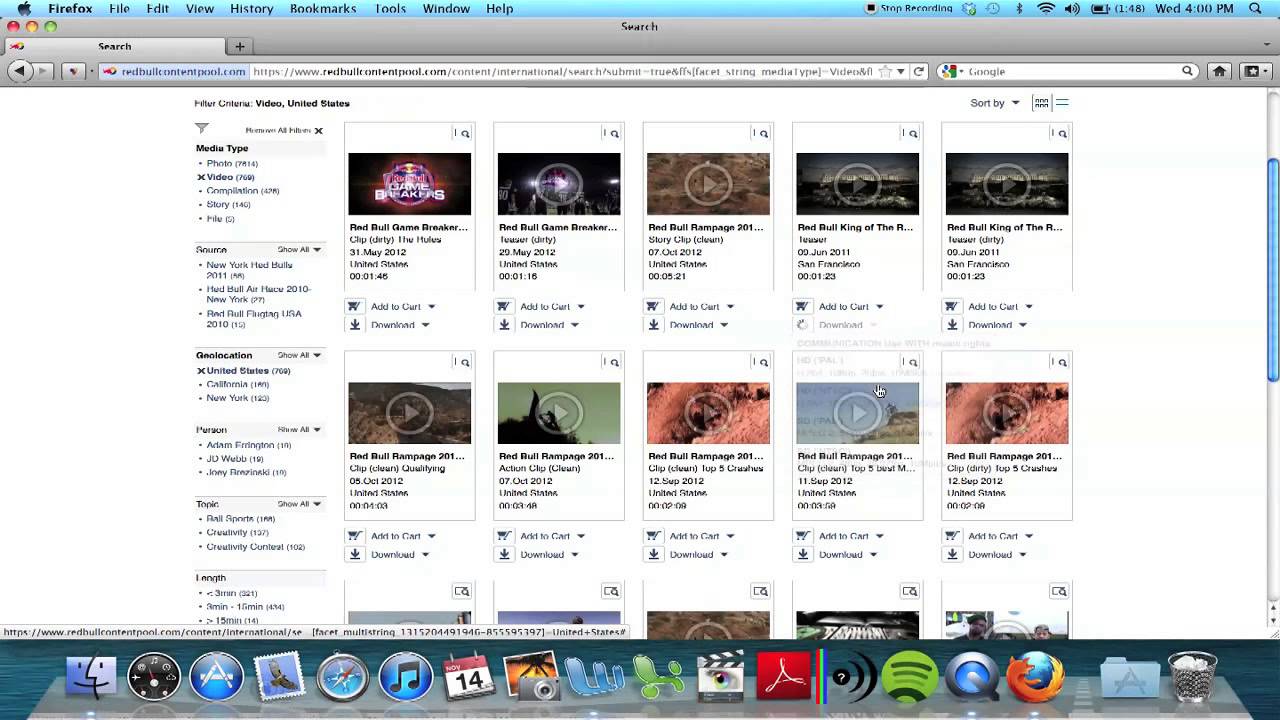The image size is (1280, 720).
Task: Click the Firefox home button
Action: pyautogui.click(x=1219, y=71)
